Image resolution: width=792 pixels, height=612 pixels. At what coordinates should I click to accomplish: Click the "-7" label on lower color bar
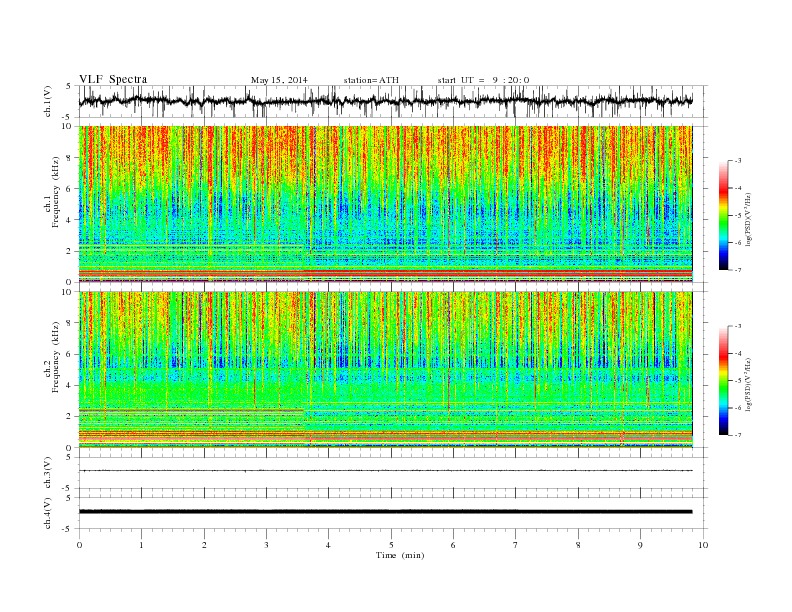pos(738,435)
